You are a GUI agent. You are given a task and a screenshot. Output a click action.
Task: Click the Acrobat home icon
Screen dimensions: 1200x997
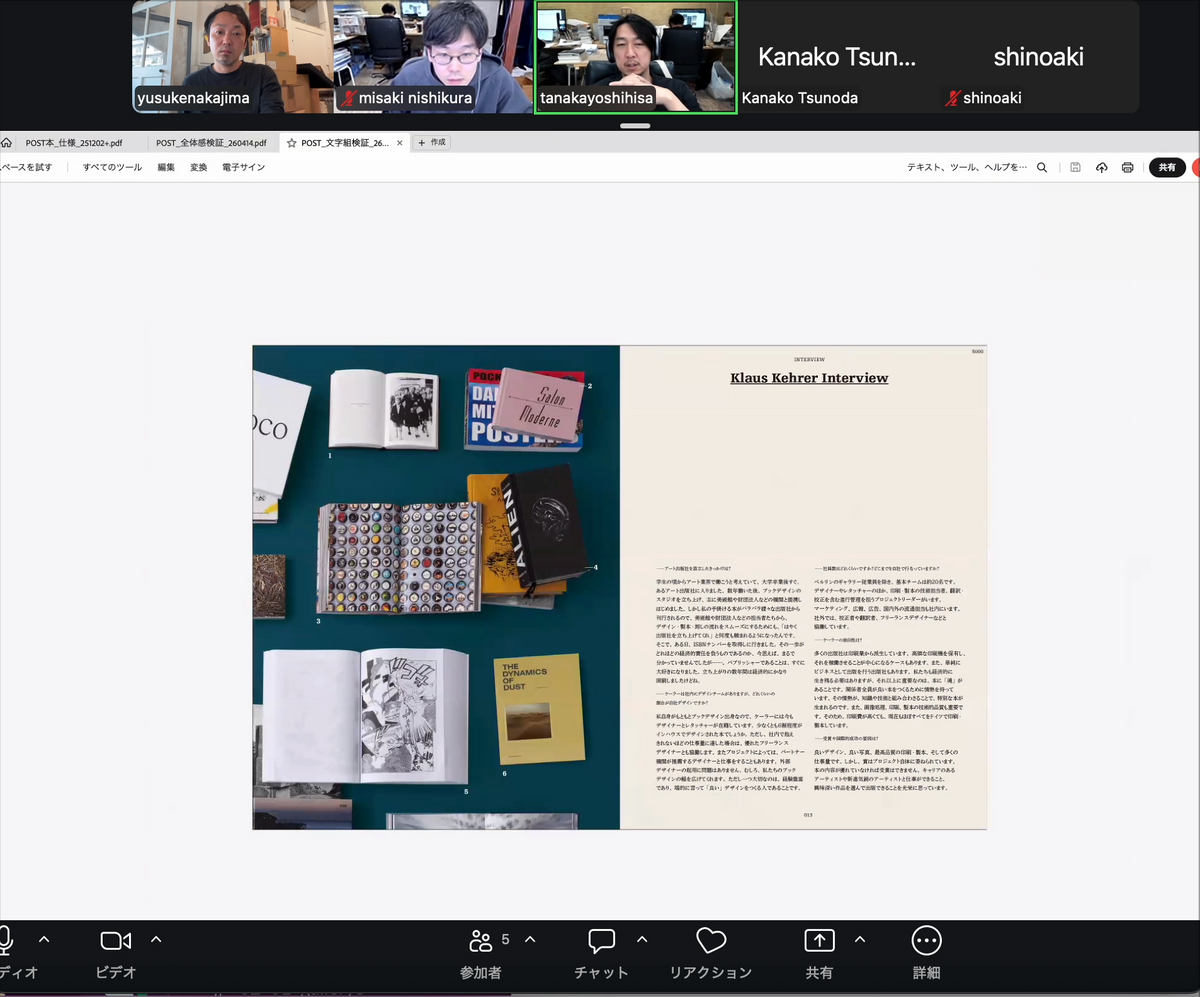[x=6, y=143]
